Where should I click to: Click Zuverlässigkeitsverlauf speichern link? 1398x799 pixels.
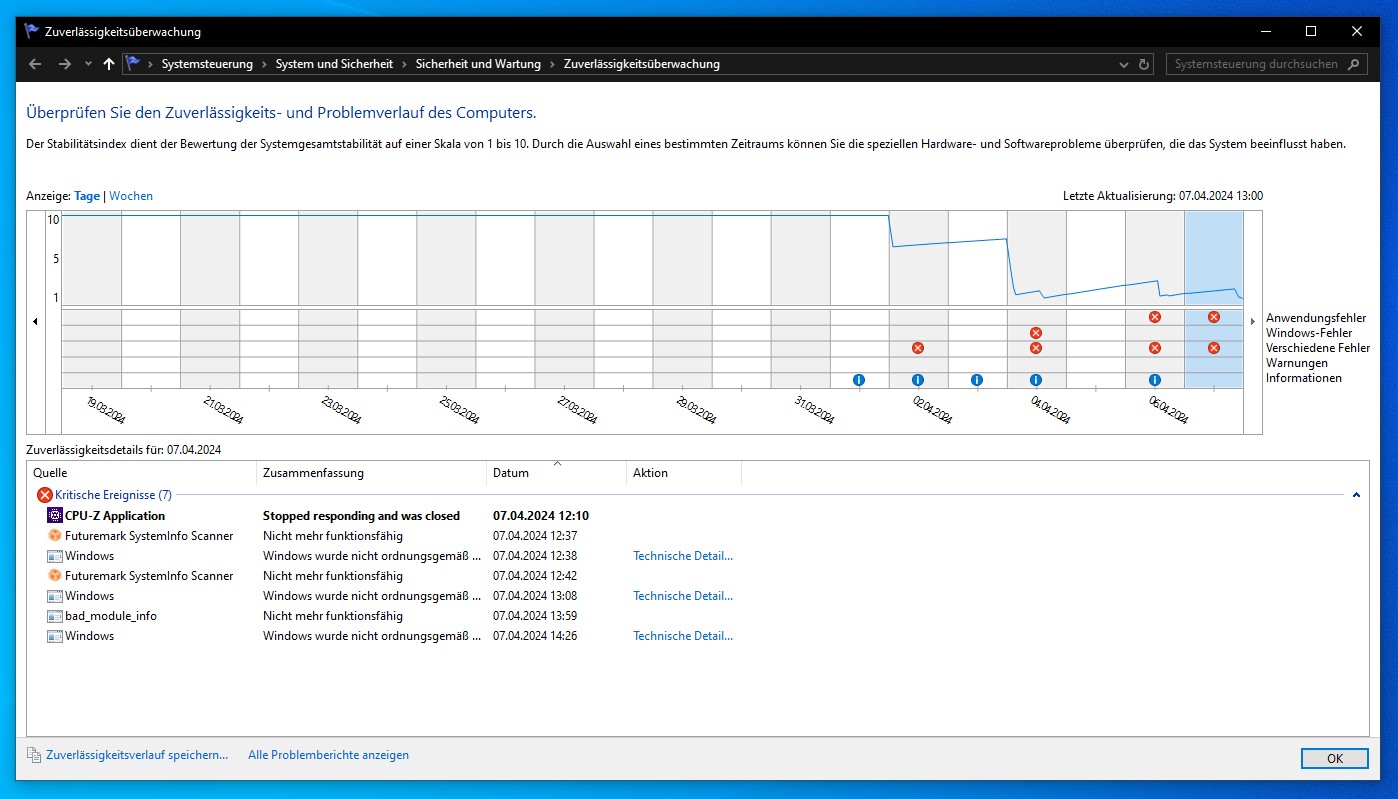point(137,755)
